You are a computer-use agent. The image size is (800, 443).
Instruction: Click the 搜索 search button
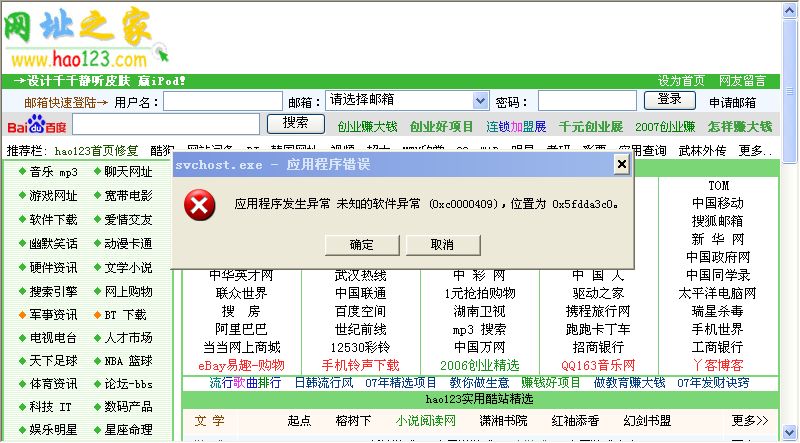295,124
